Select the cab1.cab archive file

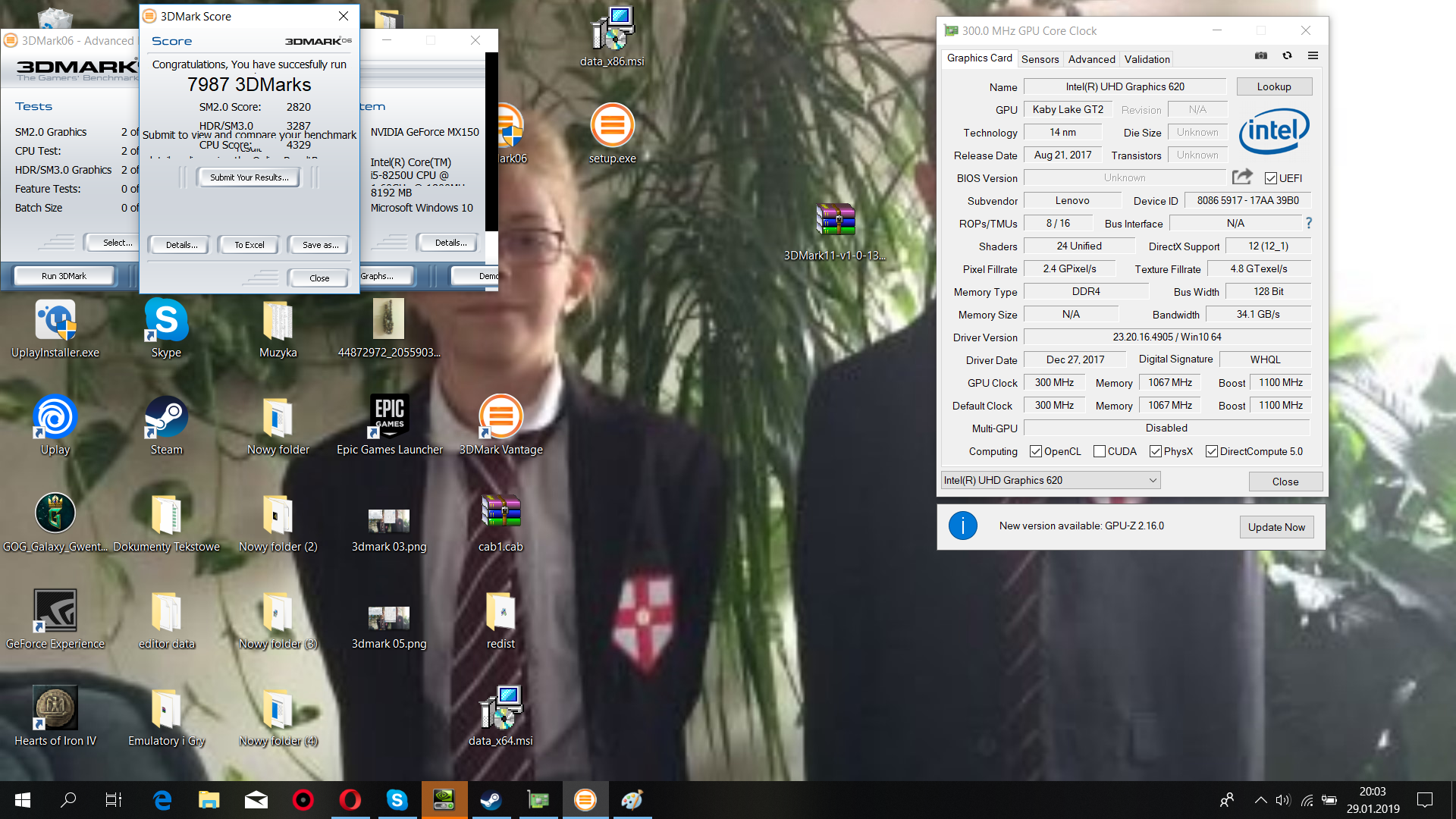(501, 522)
